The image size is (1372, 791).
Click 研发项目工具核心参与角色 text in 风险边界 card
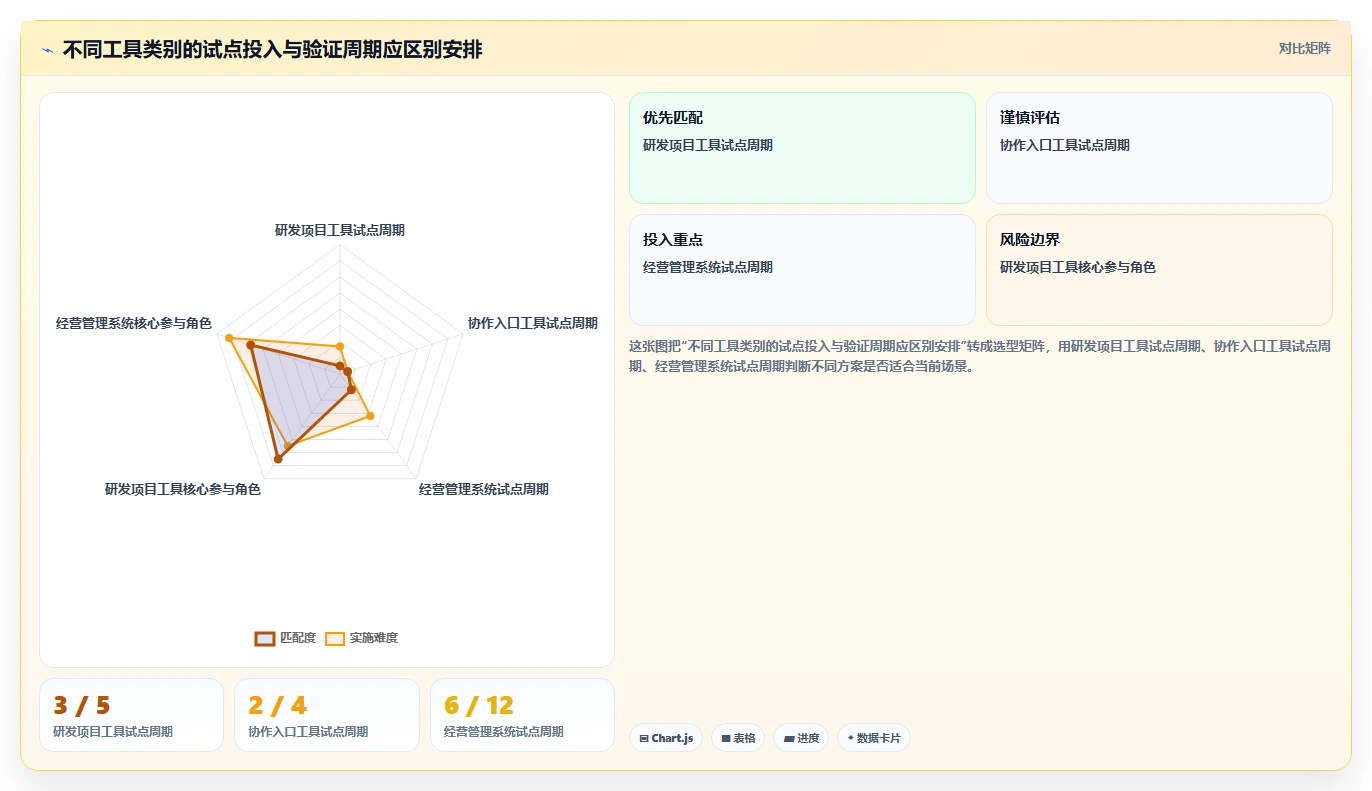point(1078,267)
